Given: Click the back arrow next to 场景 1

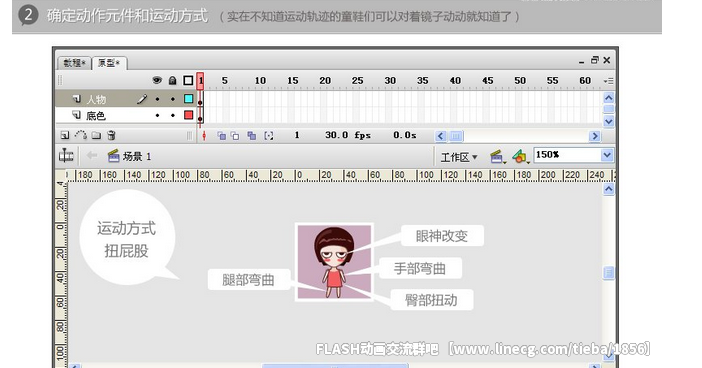Looking at the screenshot, I should tap(92, 156).
